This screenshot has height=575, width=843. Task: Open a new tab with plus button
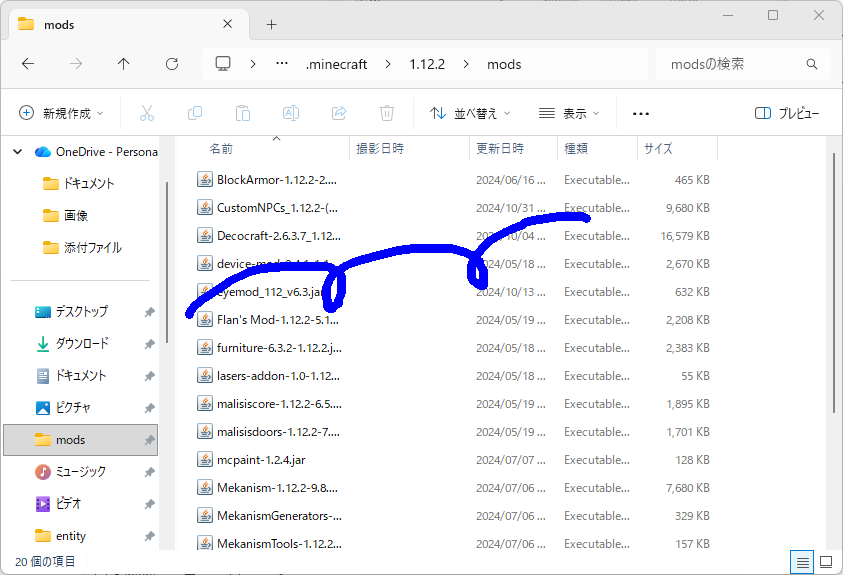pyautogui.click(x=271, y=24)
